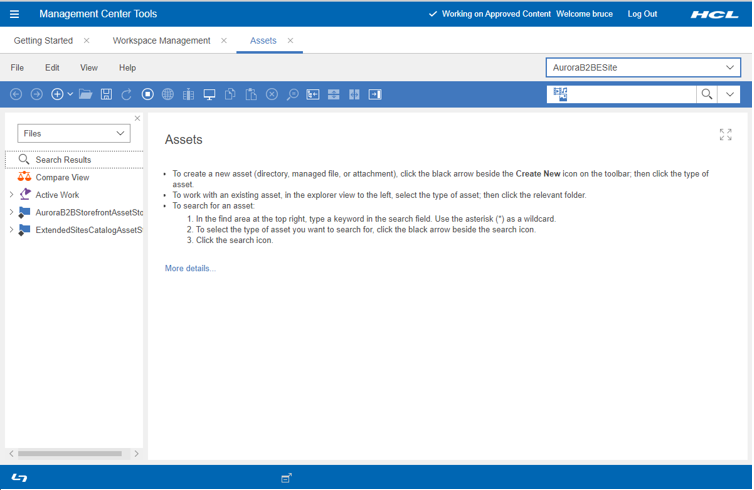
Task: Click the bottom-left return arrow icon
Action: coord(19,477)
